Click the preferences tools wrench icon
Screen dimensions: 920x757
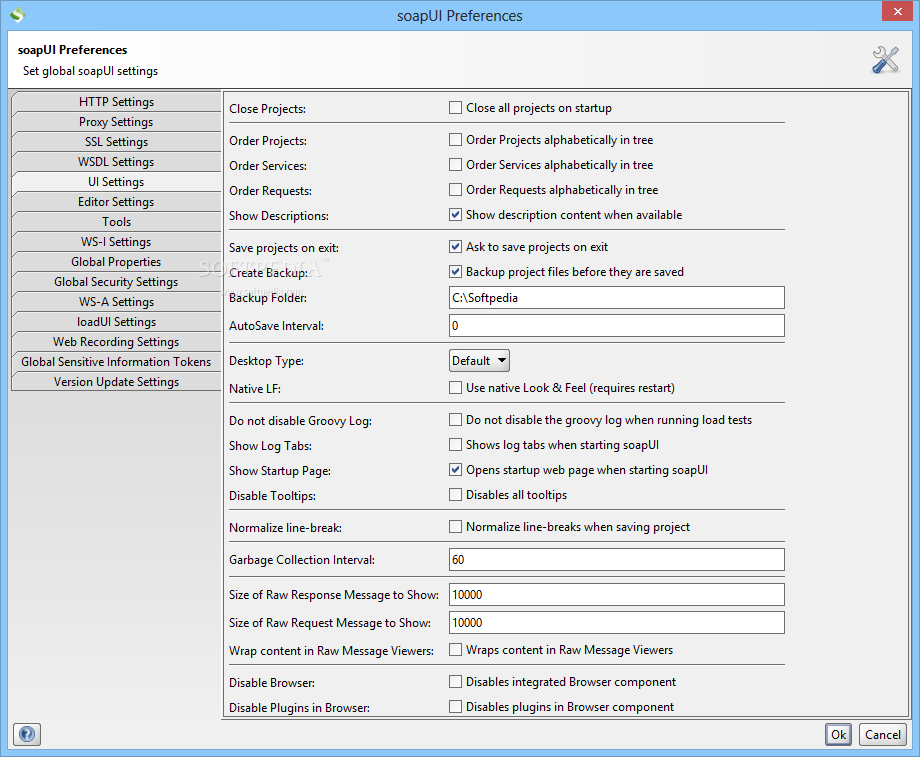click(885, 60)
